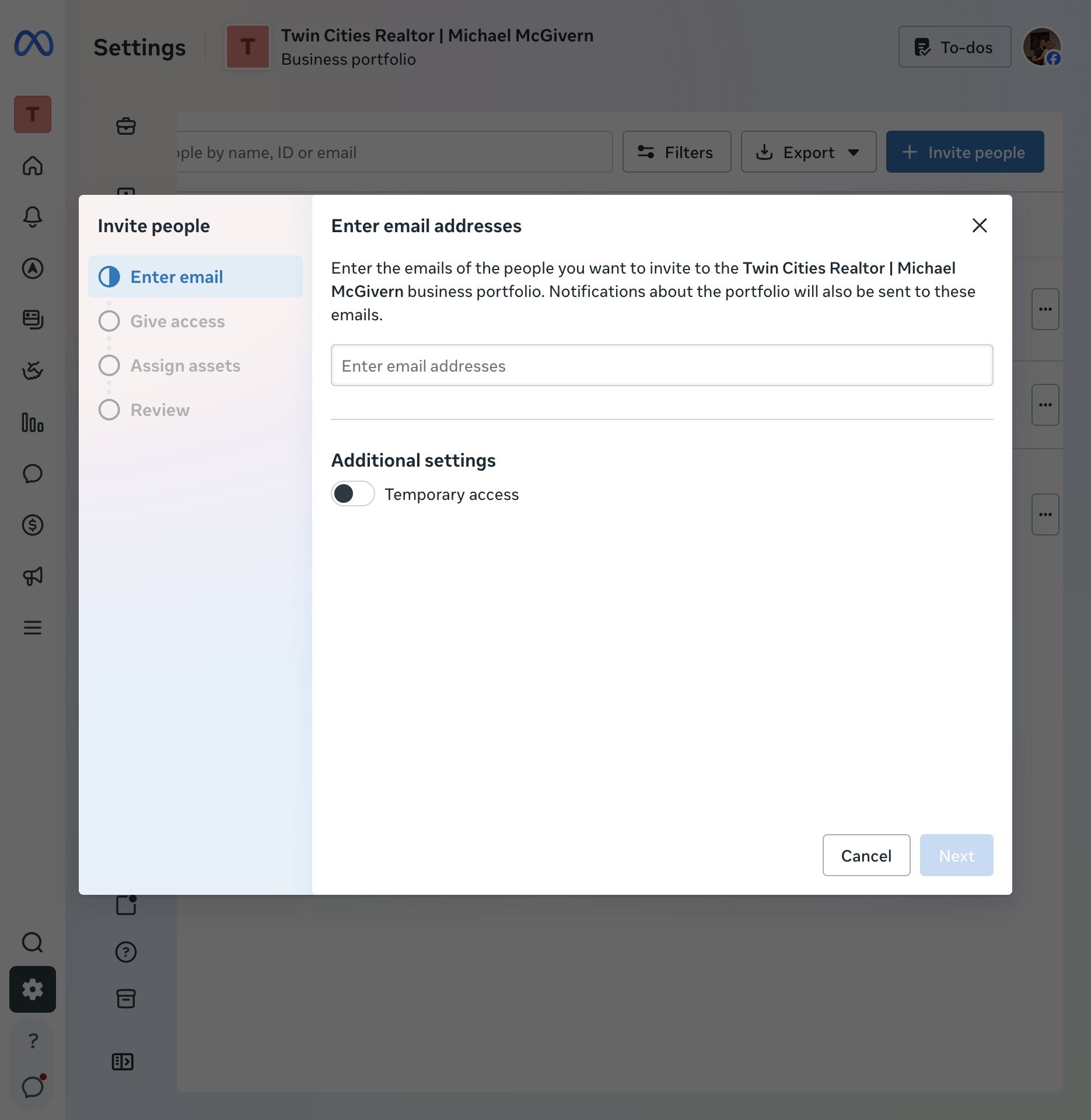Open All tools hamburger menu
The height and width of the screenshot is (1120, 1091).
33,628
